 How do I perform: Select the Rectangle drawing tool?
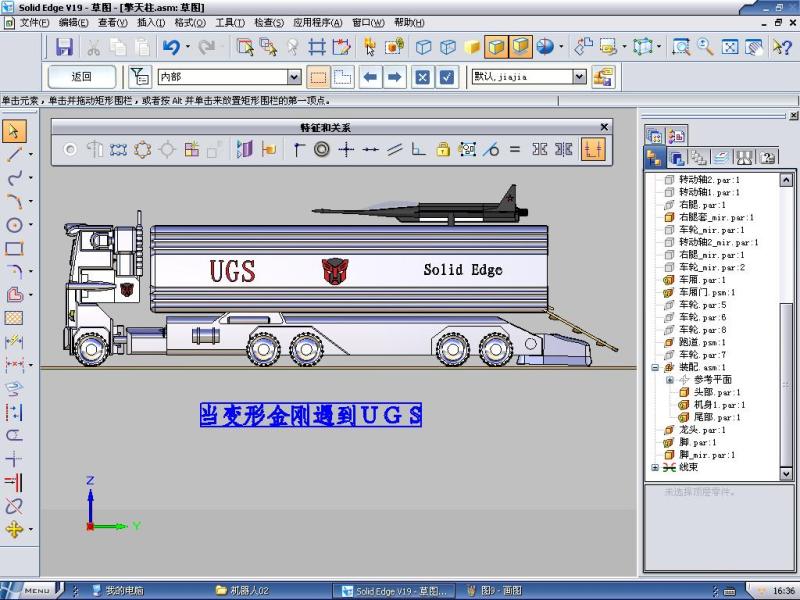(x=14, y=248)
